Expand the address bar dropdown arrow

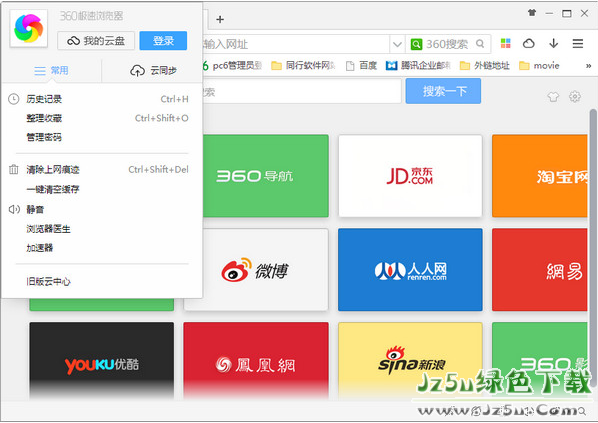click(397, 44)
